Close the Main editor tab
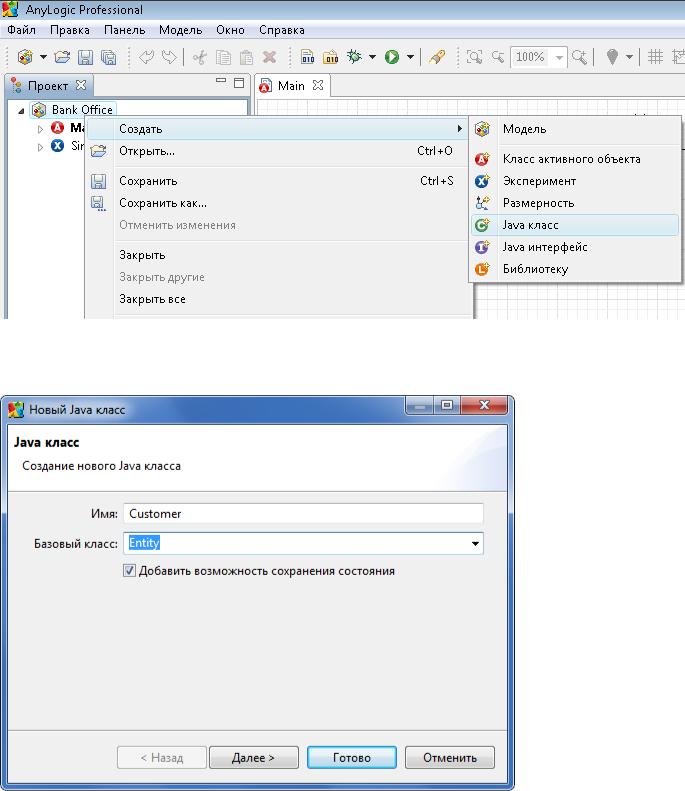This screenshot has height=791, width=685. tap(318, 85)
